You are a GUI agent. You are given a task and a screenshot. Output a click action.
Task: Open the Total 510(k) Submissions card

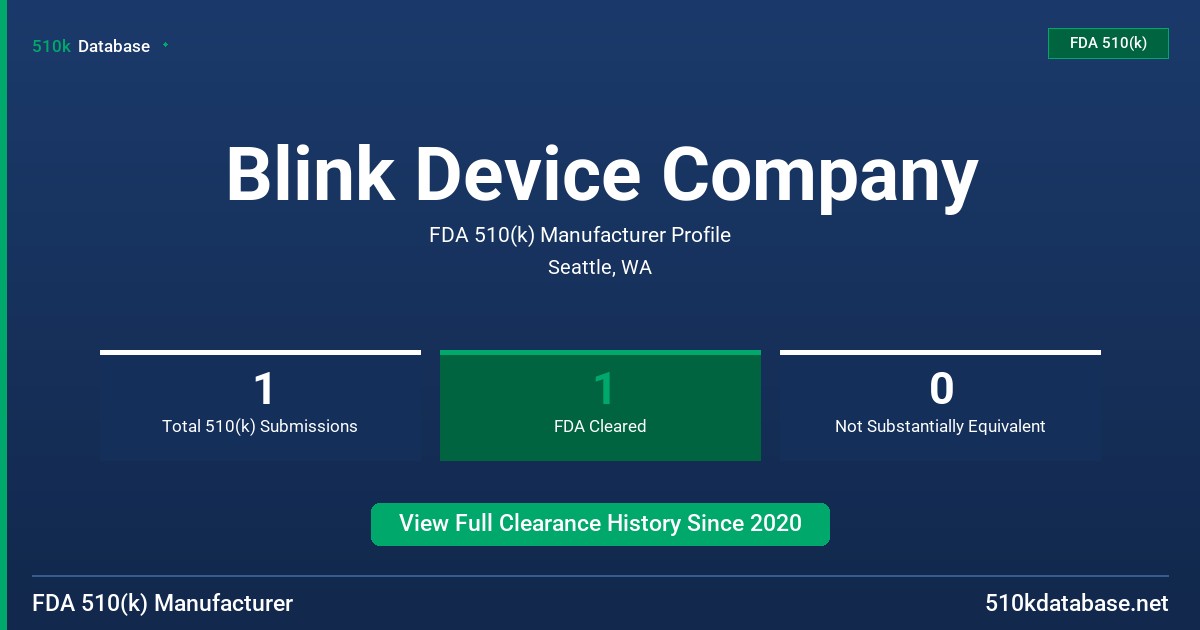tap(260, 405)
